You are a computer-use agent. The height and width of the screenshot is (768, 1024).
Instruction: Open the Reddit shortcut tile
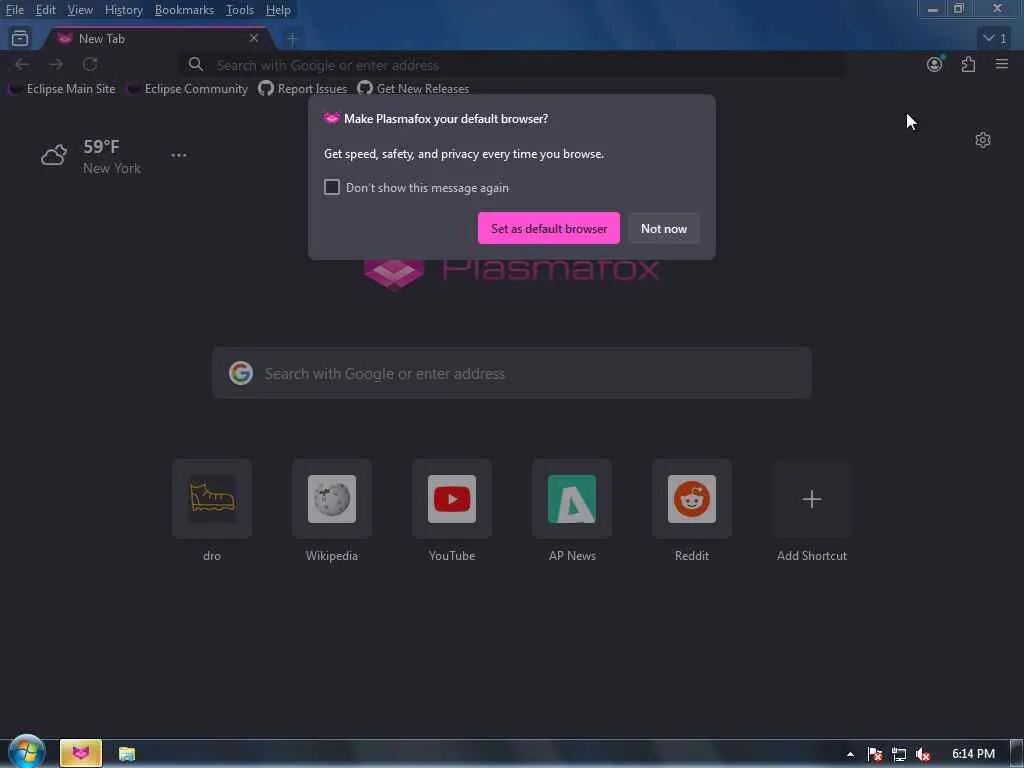(x=692, y=499)
